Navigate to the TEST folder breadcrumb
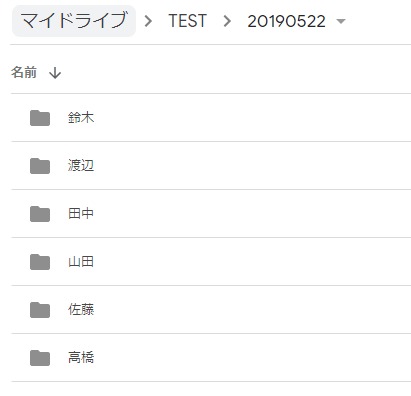The width and height of the screenshot is (411, 396). click(188, 21)
